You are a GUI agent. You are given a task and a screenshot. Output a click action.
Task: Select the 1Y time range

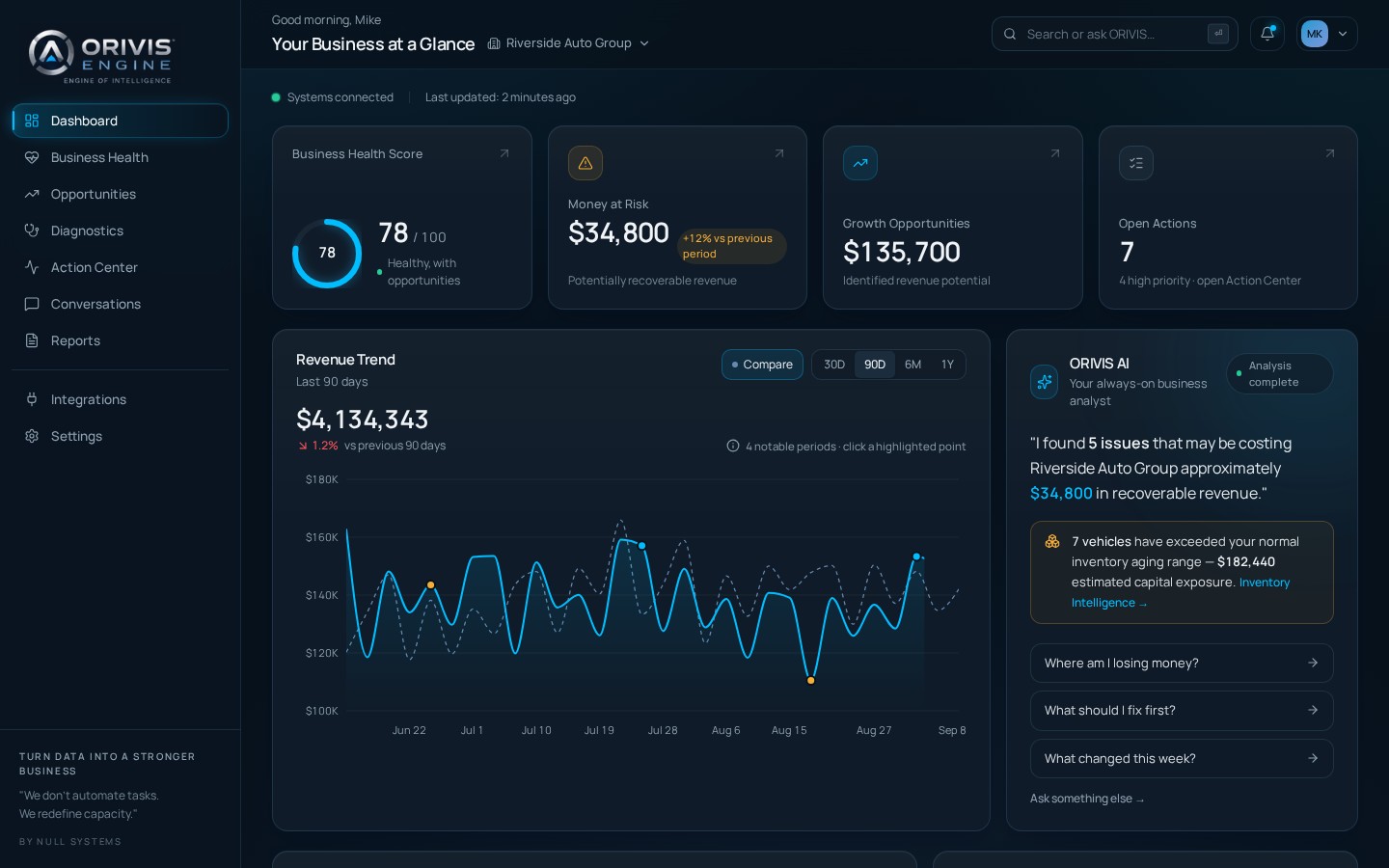(947, 365)
